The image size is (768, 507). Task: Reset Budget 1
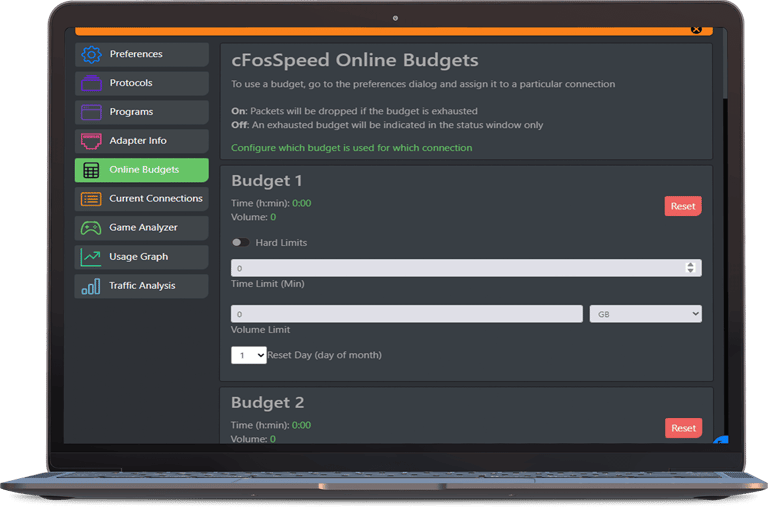coord(683,206)
